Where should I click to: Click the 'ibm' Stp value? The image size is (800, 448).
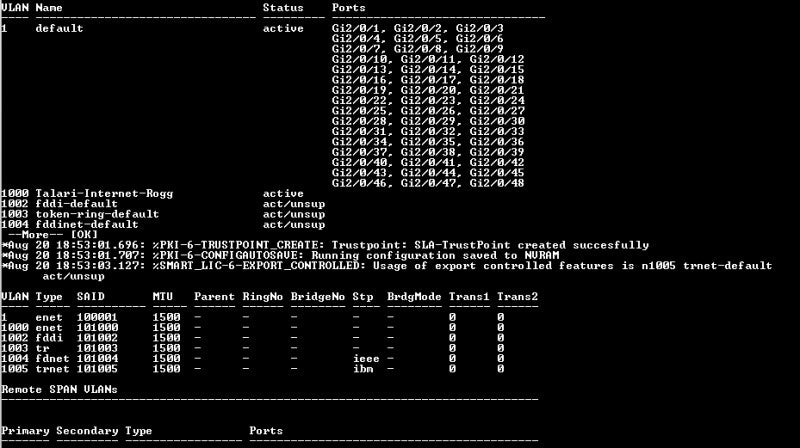(x=363, y=369)
